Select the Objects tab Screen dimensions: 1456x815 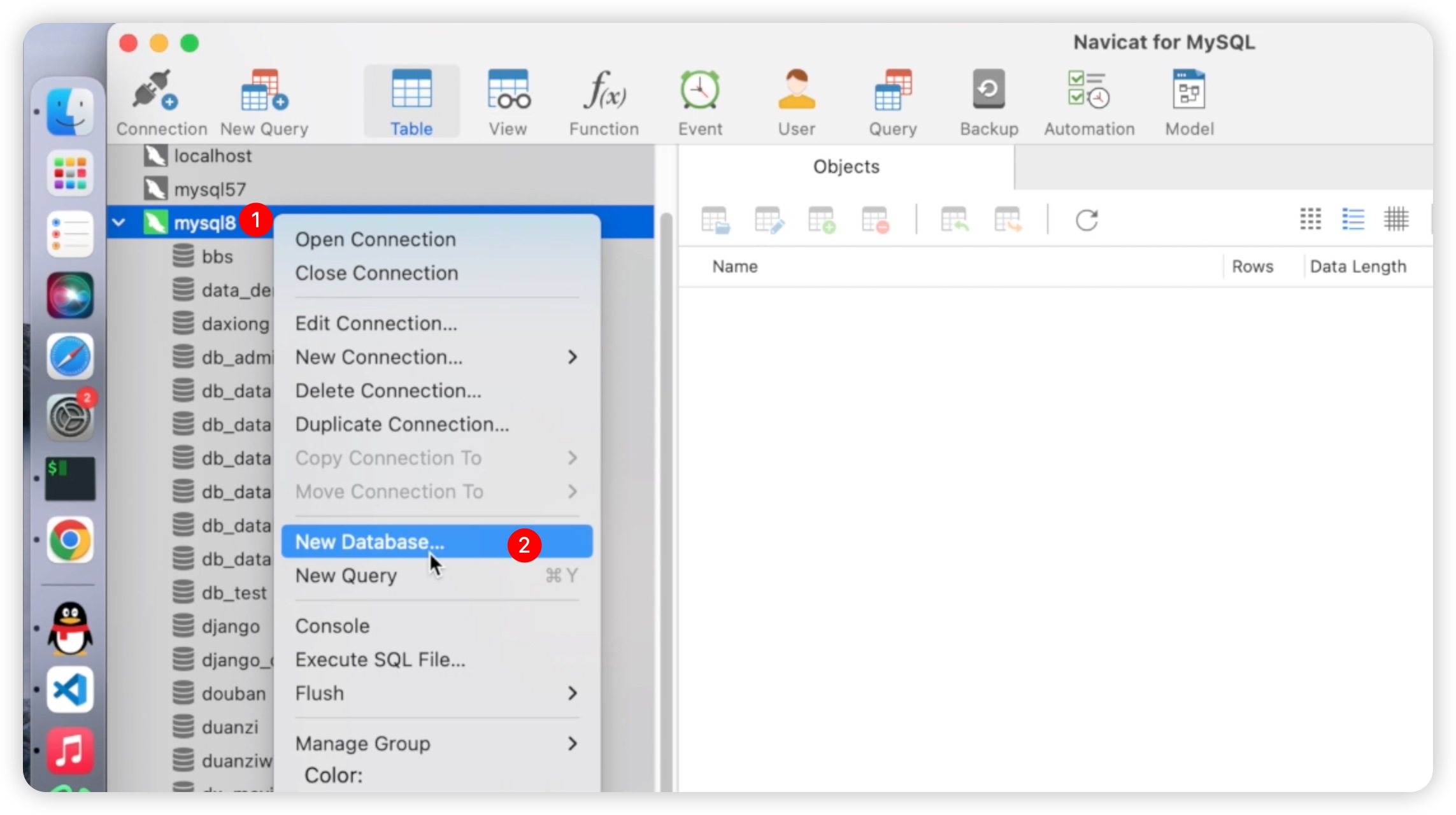pyautogui.click(x=846, y=167)
